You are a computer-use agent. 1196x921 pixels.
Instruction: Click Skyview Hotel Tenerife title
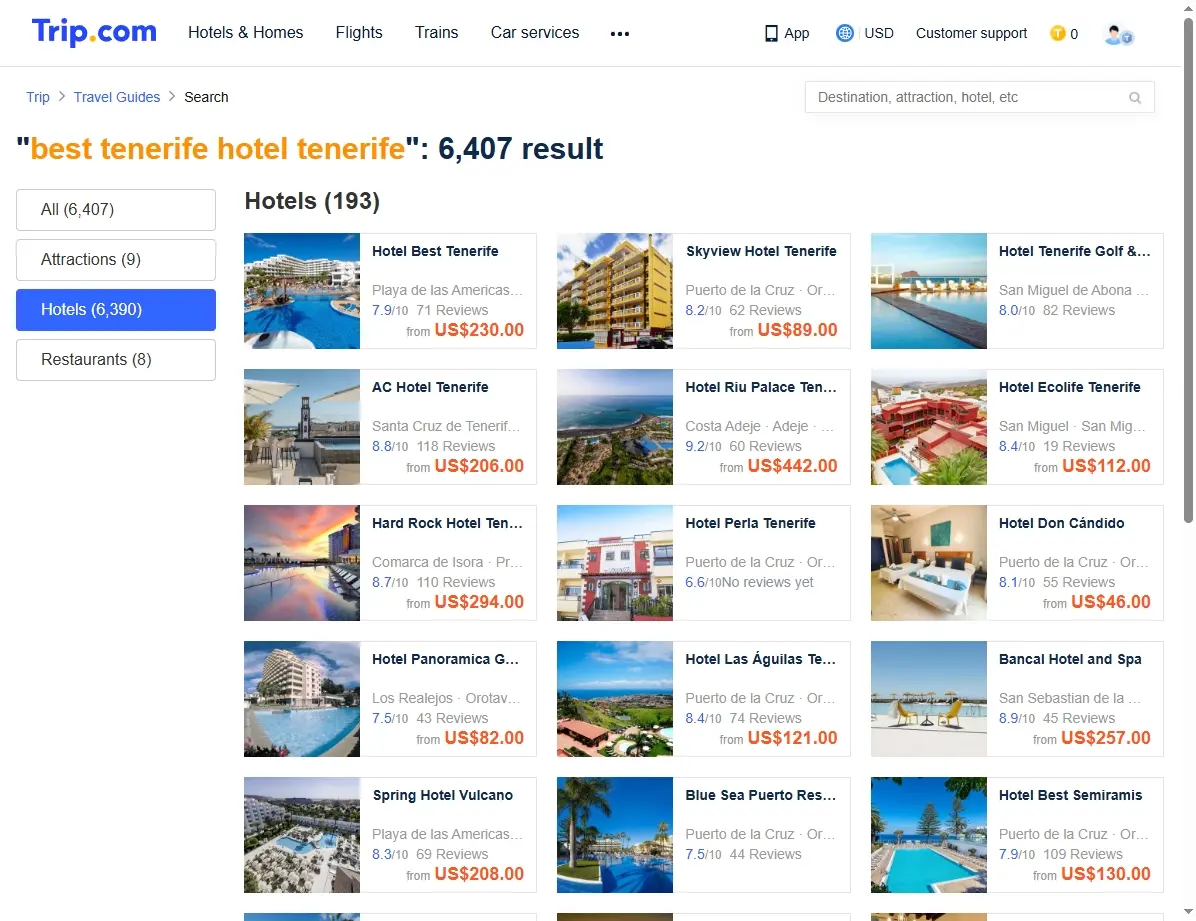(760, 251)
